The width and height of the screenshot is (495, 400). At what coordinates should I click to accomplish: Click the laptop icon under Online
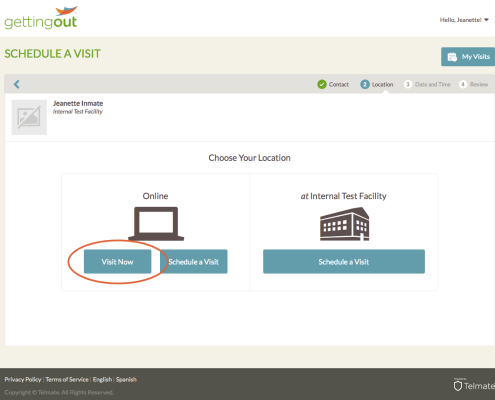(156, 224)
